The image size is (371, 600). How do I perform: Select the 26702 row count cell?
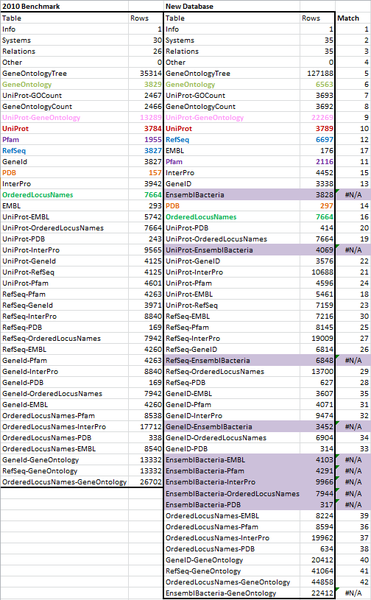click(x=146, y=482)
